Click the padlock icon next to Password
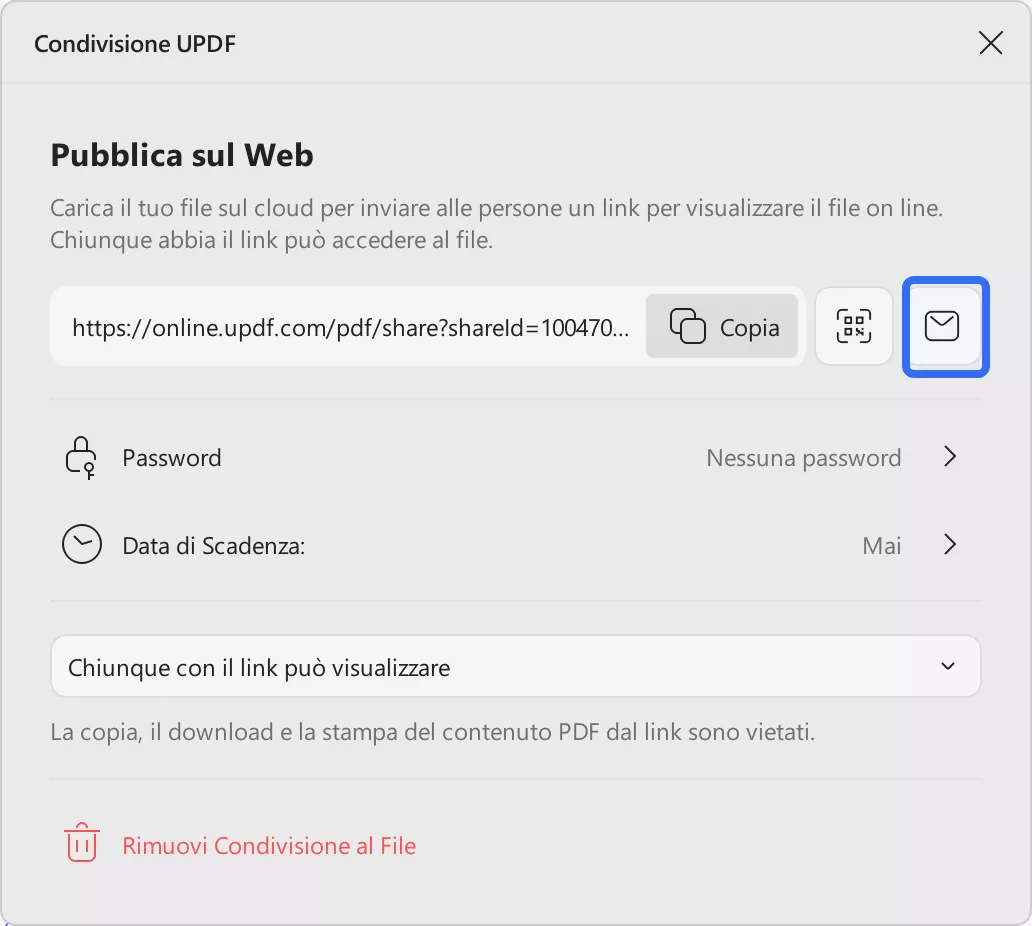Viewport: 1032px width, 926px height. 81,457
